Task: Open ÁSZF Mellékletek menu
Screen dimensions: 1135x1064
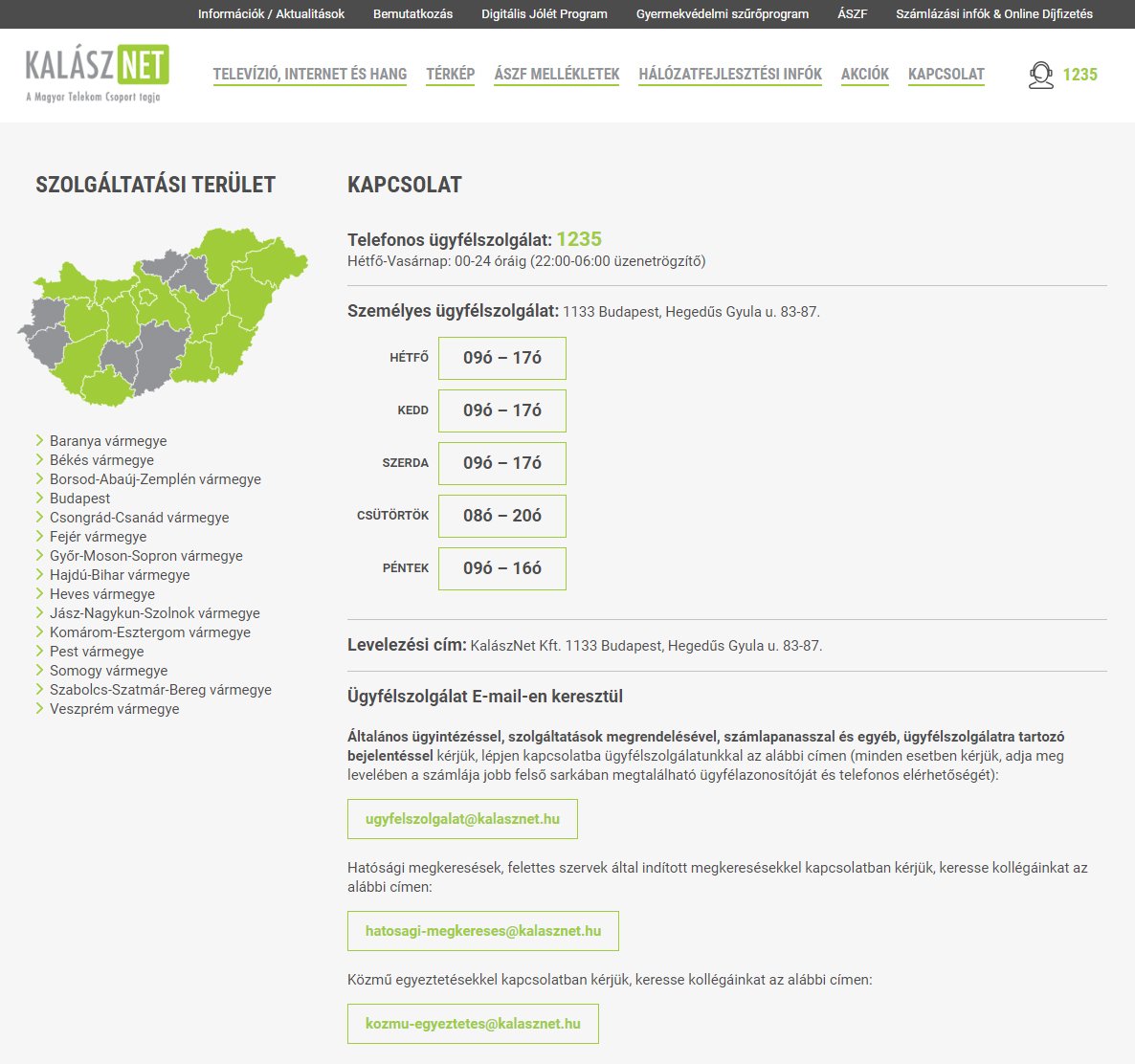Action: [x=557, y=75]
